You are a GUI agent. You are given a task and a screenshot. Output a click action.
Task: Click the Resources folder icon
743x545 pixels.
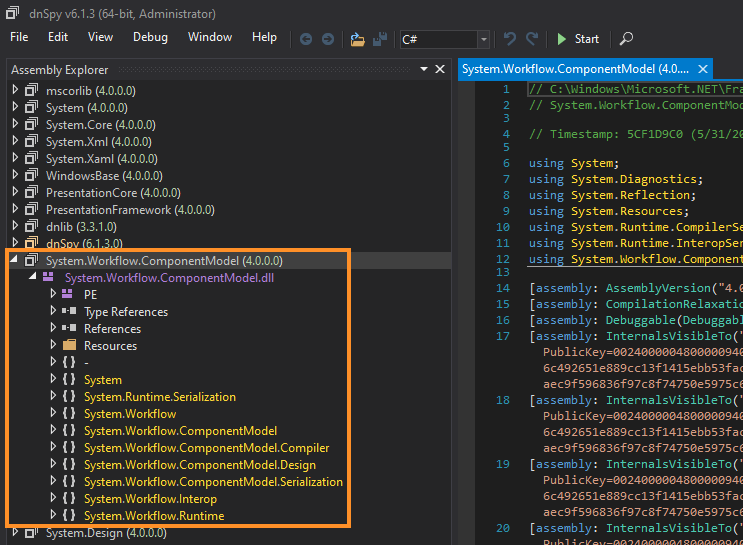(x=69, y=345)
